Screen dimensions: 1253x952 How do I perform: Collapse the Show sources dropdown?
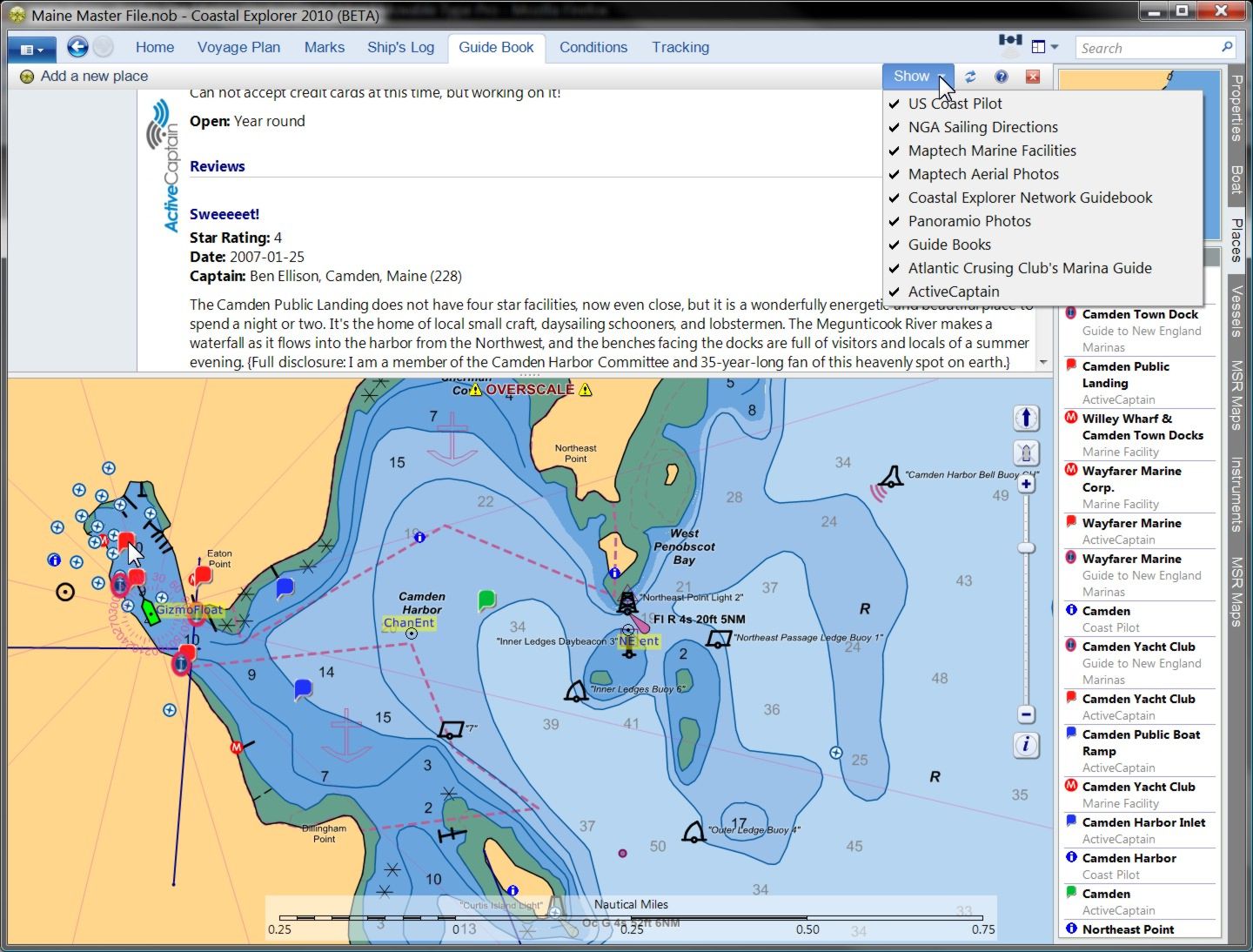918,77
